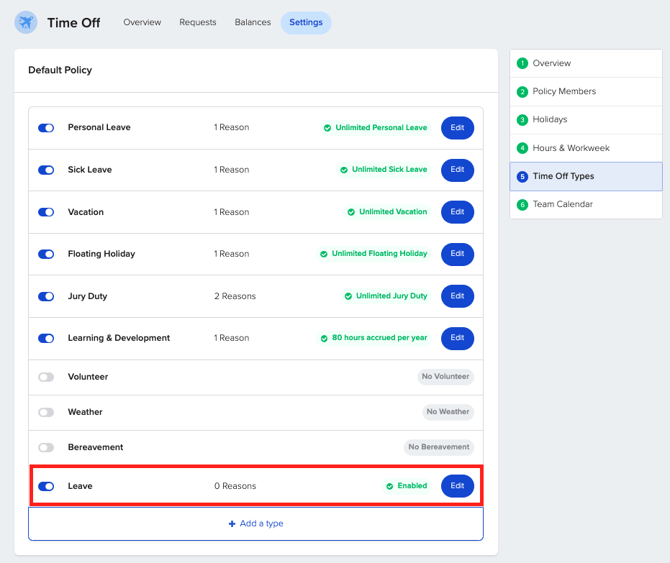The height and width of the screenshot is (563, 670).
Task: Click the step 6 Team Calendar icon
Action: pos(522,205)
